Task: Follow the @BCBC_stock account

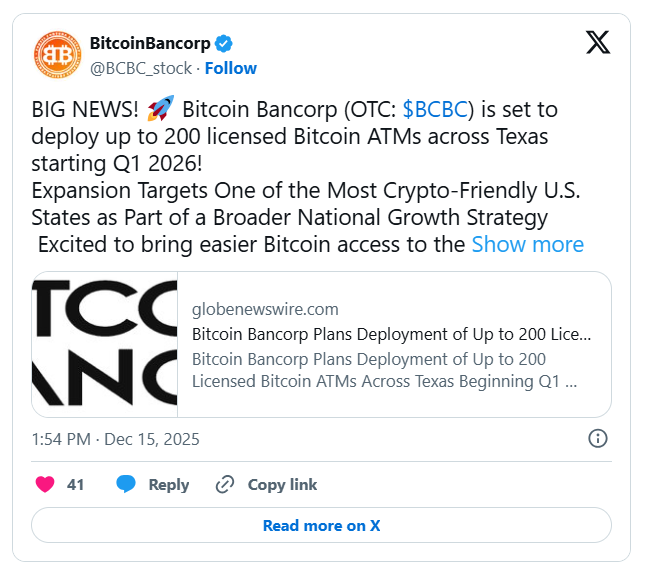Action: tap(231, 68)
